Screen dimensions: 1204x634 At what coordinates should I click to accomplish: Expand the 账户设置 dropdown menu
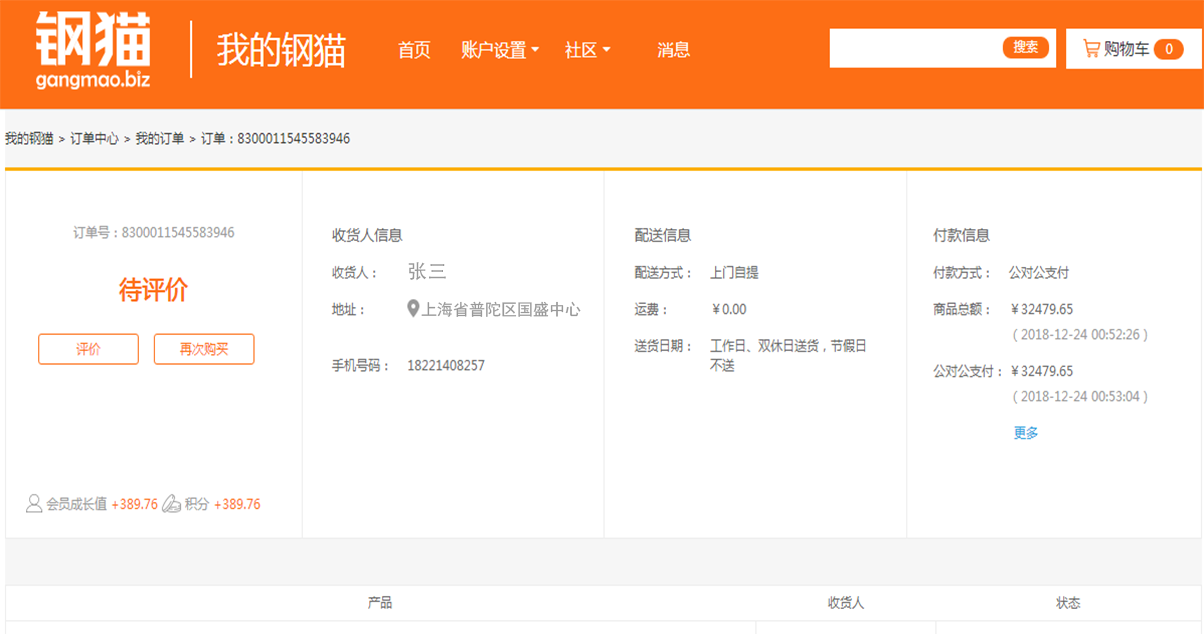pos(500,50)
